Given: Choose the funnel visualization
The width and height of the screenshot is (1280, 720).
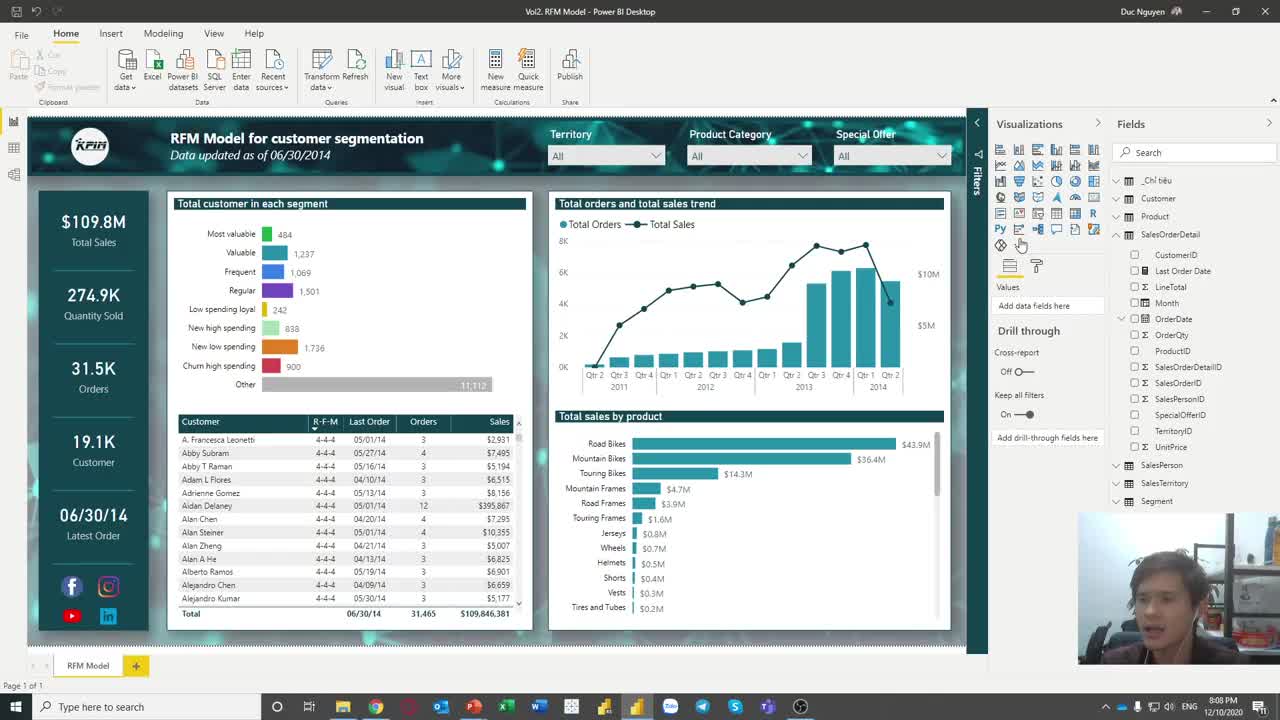Looking at the screenshot, I should 1019,181.
